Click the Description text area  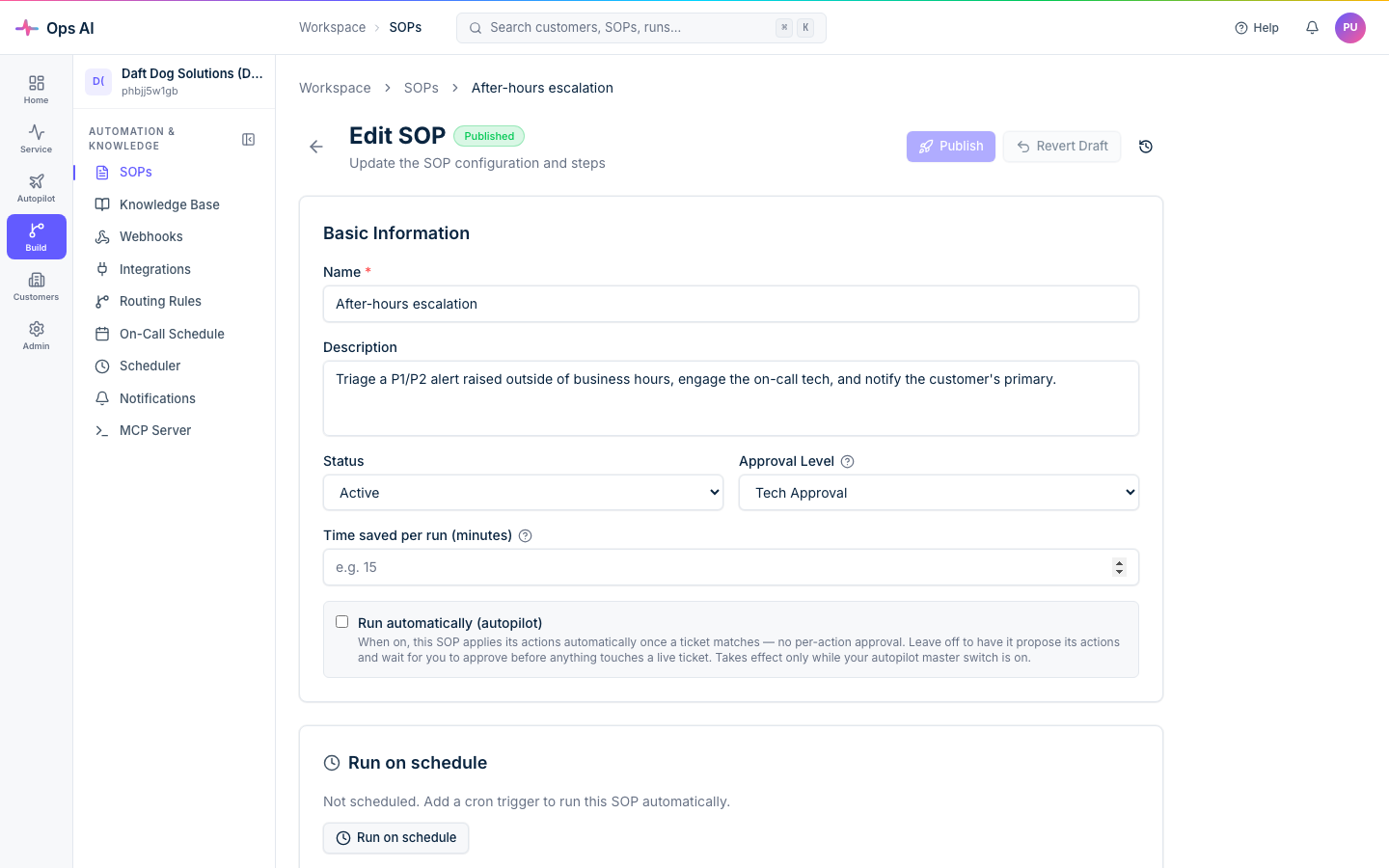tap(731, 398)
